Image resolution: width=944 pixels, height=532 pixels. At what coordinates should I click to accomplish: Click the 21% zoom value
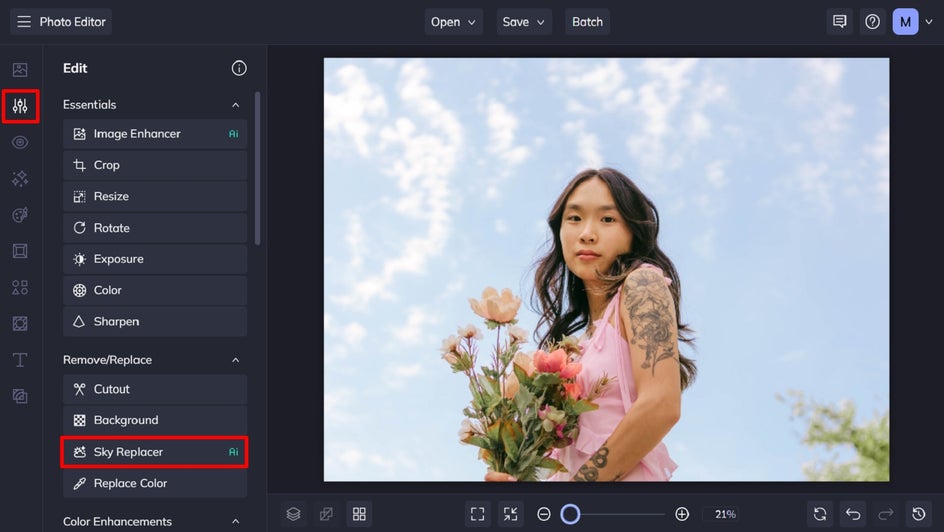pos(725,514)
